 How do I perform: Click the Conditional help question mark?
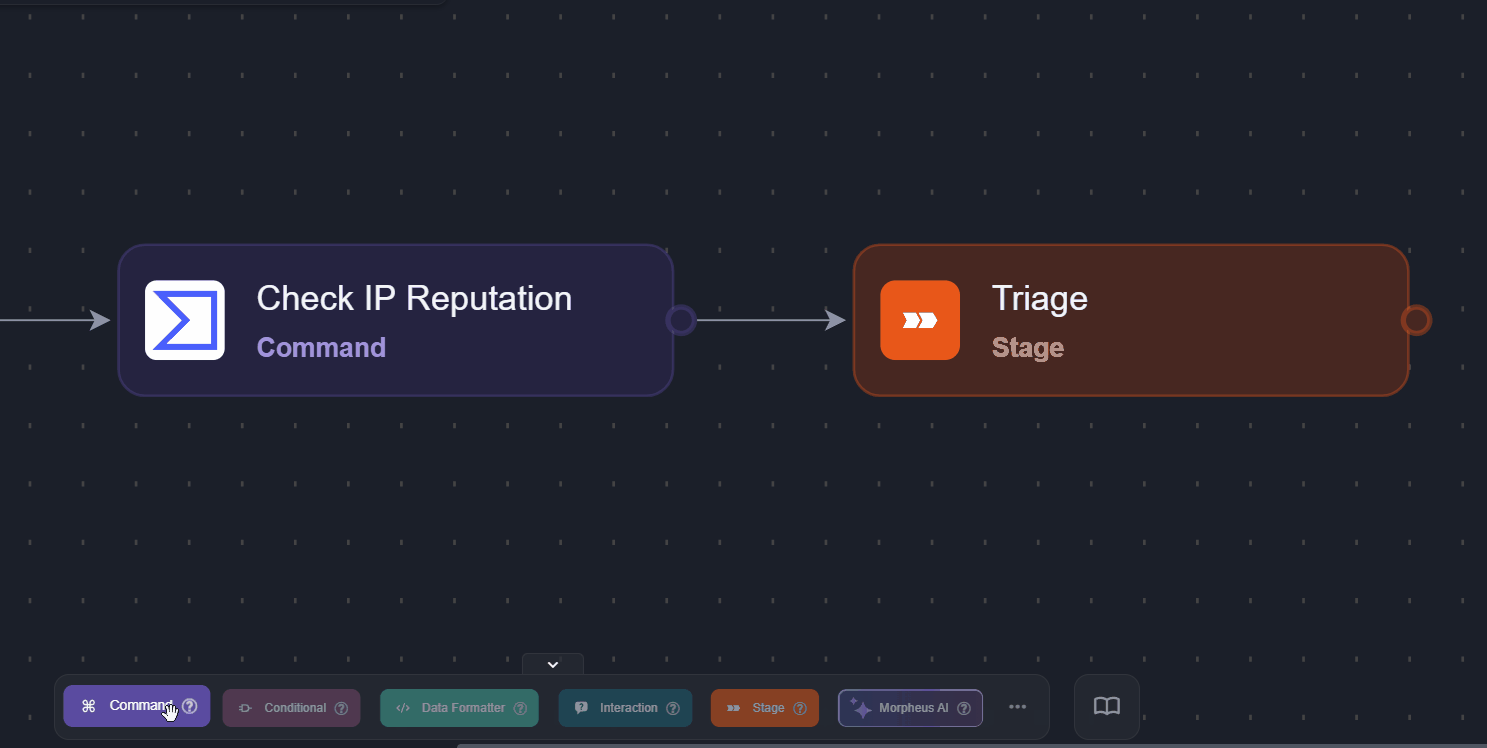tap(341, 708)
